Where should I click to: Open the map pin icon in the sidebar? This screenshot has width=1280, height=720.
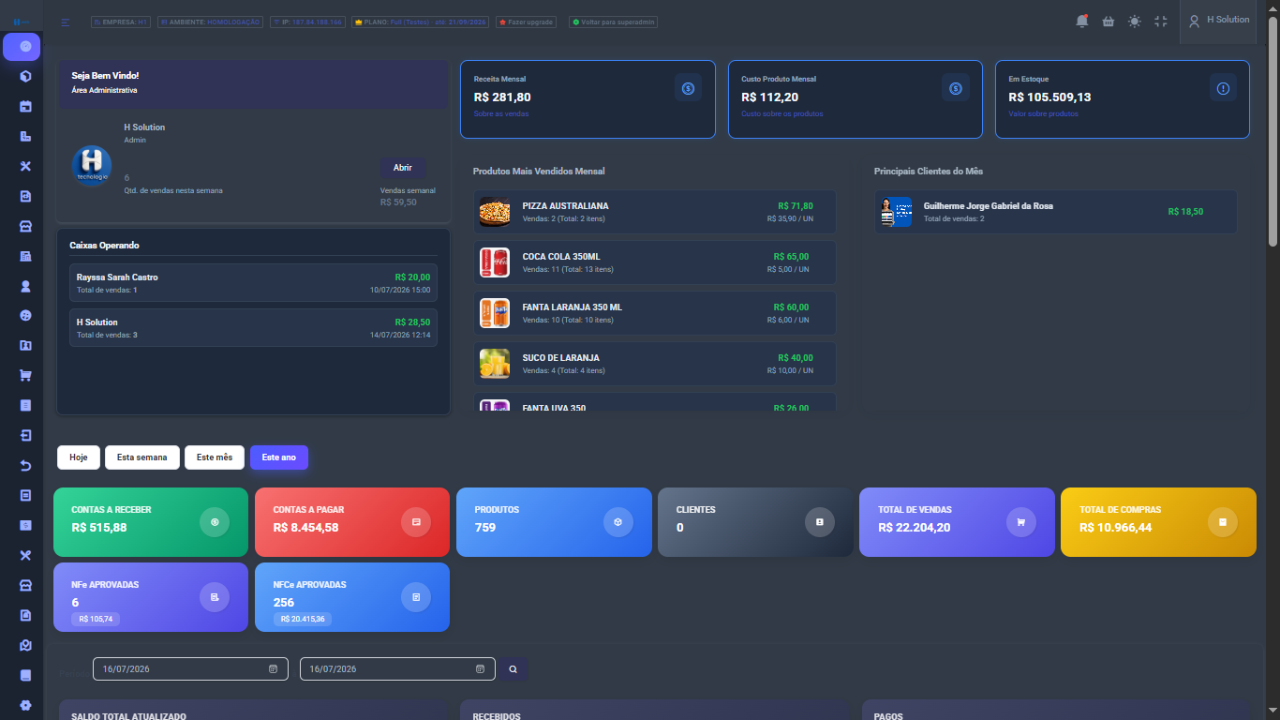pos(25,645)
